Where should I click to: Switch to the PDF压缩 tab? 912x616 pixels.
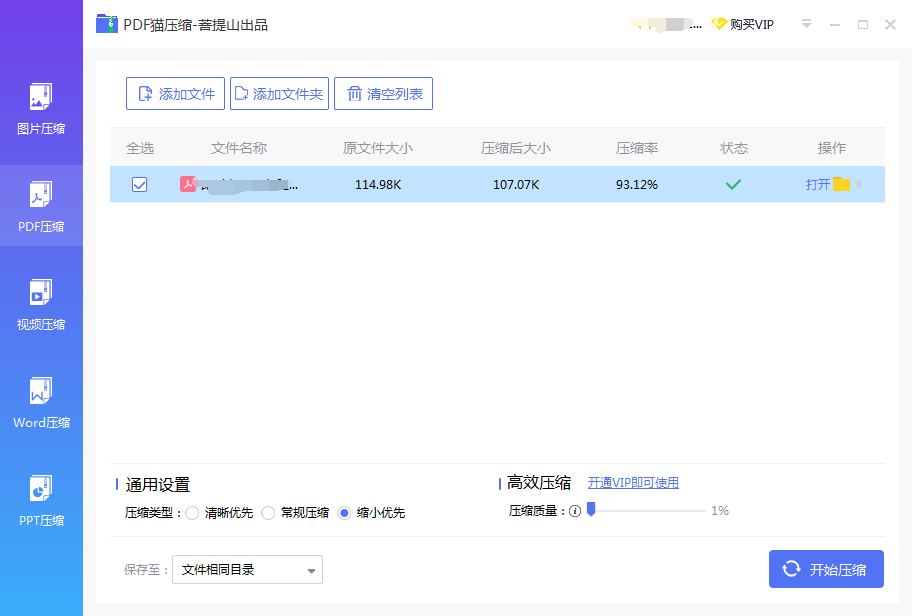[x=41, y=206]
